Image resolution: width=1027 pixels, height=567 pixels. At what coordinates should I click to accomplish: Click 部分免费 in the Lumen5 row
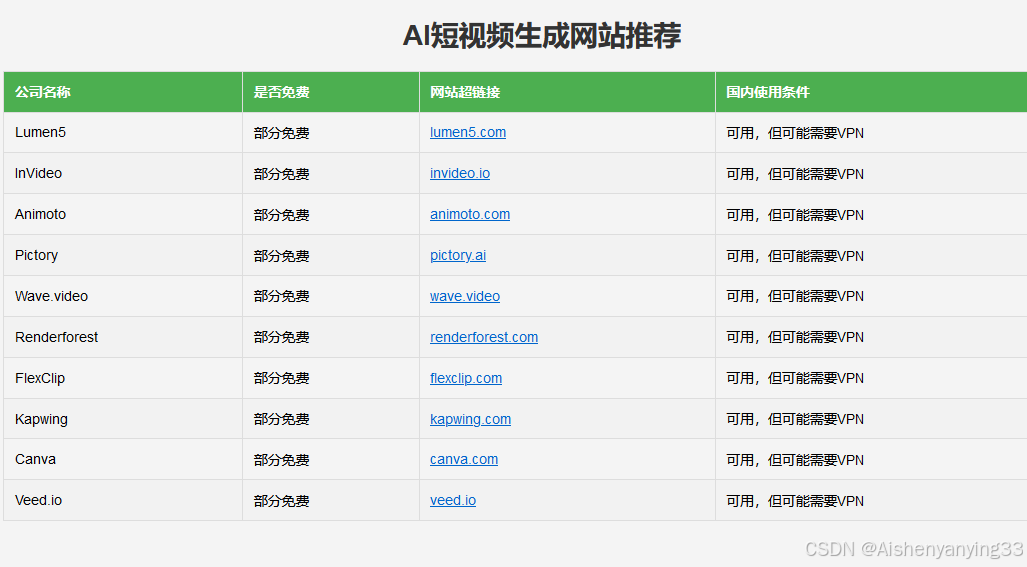tap(282, 133)
